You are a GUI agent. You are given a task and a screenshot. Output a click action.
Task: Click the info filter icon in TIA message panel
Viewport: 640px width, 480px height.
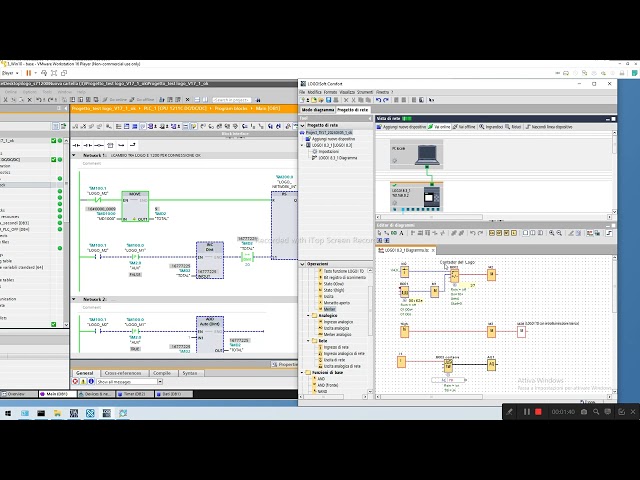[91, 382]
